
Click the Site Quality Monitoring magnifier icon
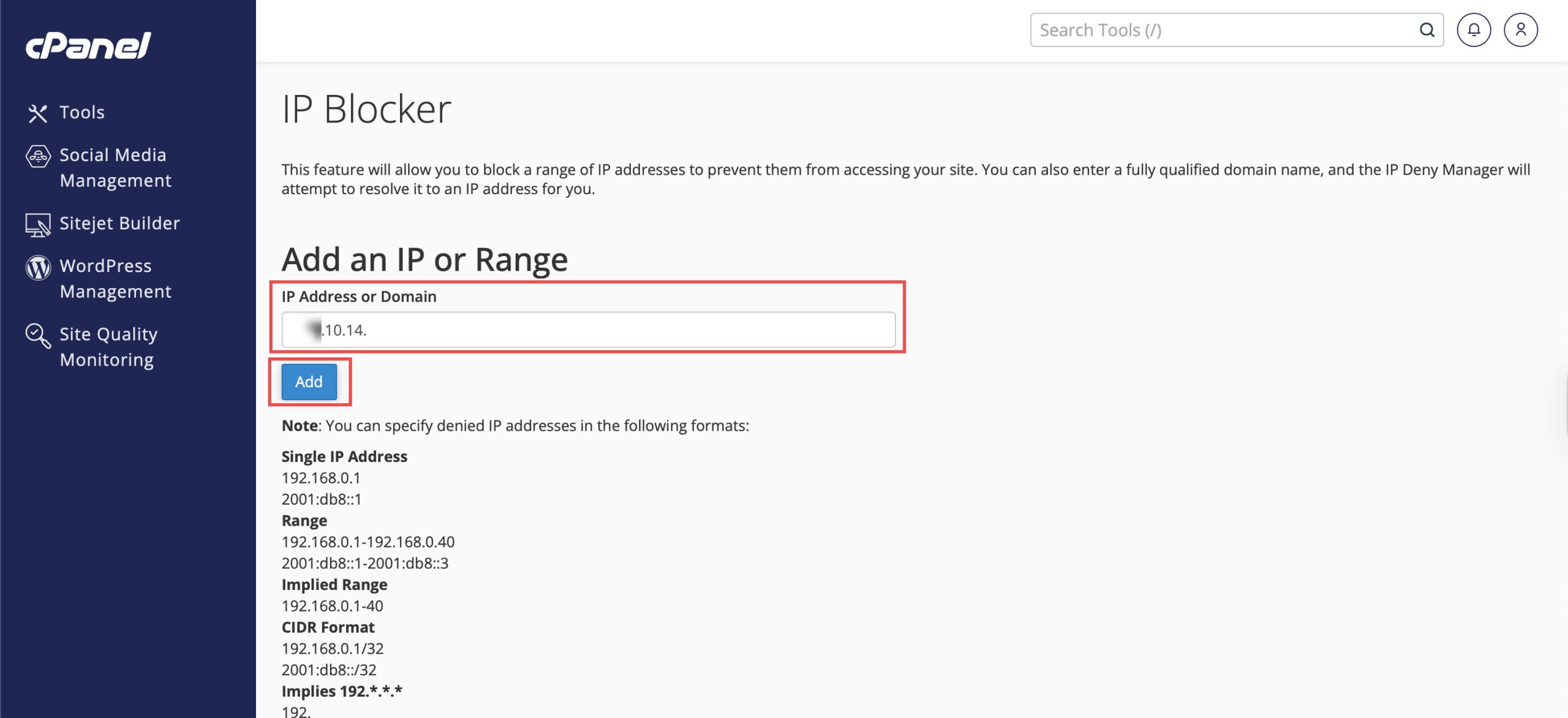point(37,336)
